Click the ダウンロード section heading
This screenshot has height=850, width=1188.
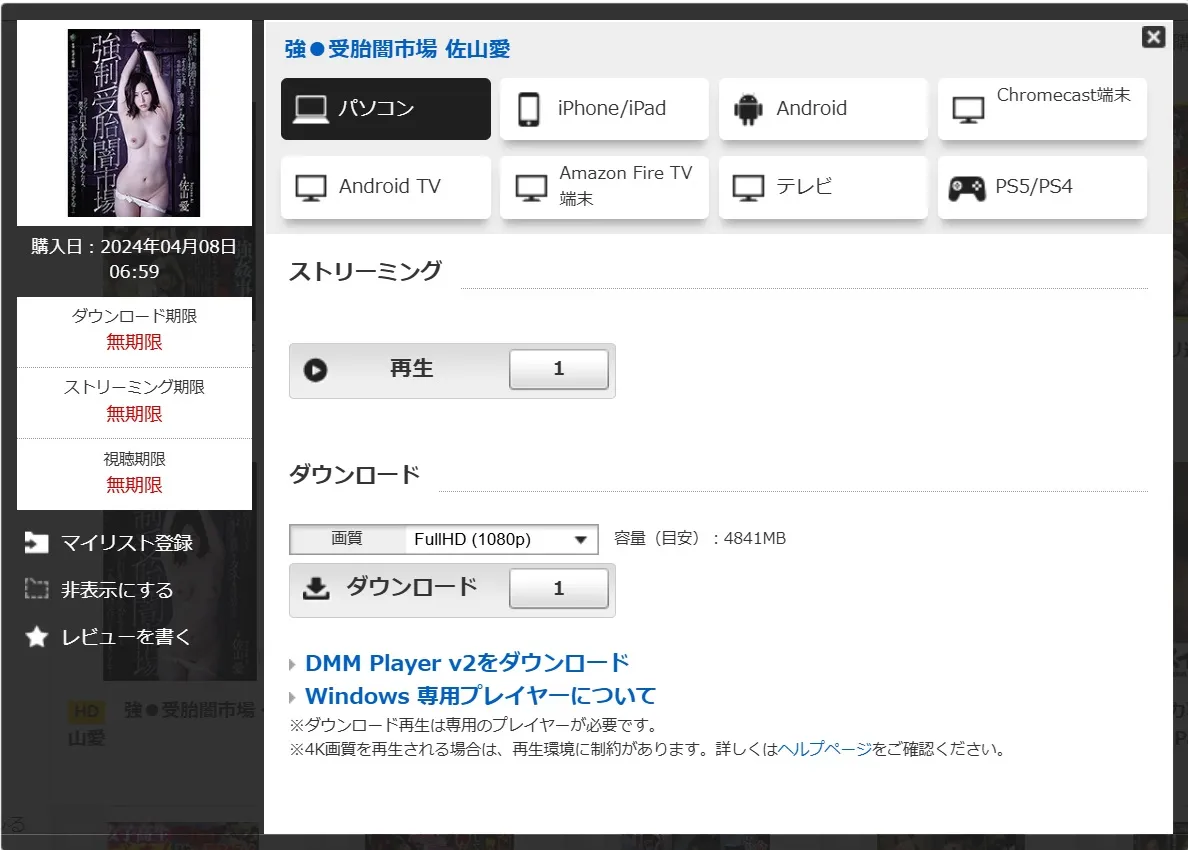coord(355,475)
